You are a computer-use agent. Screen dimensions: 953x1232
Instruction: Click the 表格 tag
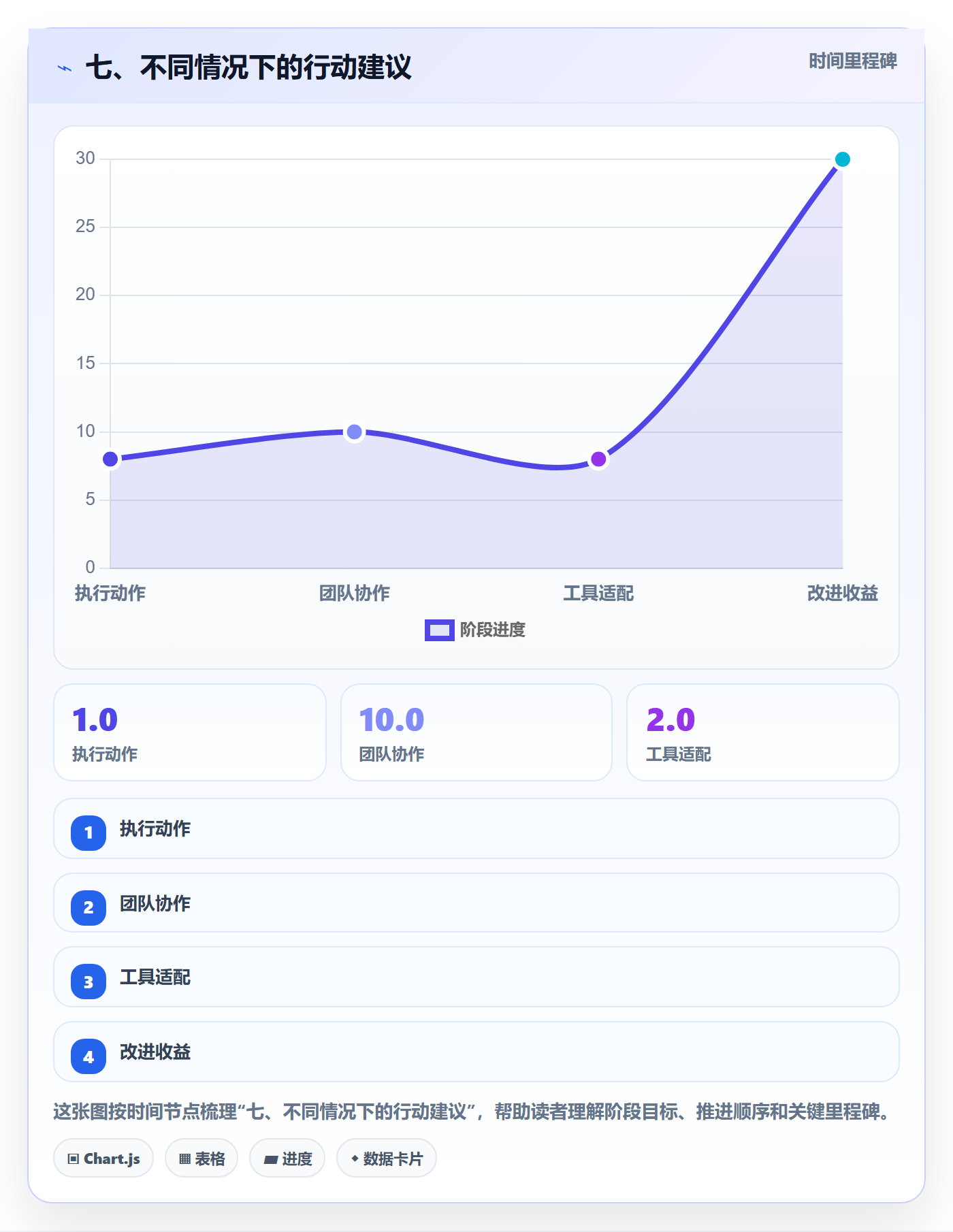[x=201, y=1158]
